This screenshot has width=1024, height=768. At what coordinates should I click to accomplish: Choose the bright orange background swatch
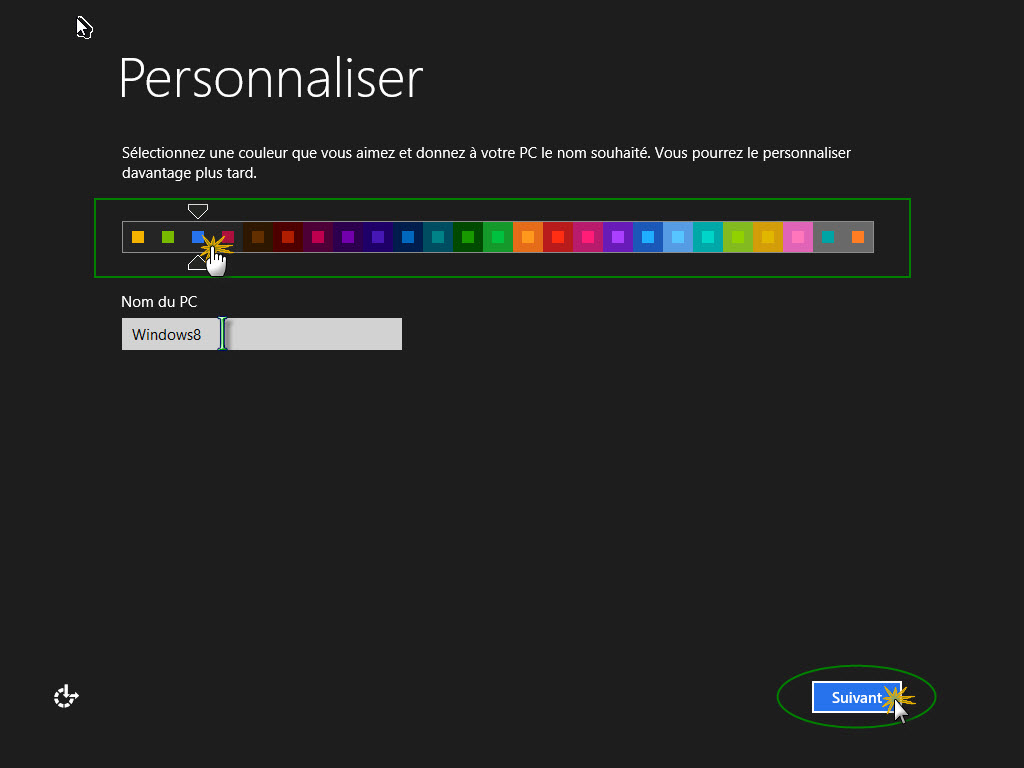tap(528, 237)
